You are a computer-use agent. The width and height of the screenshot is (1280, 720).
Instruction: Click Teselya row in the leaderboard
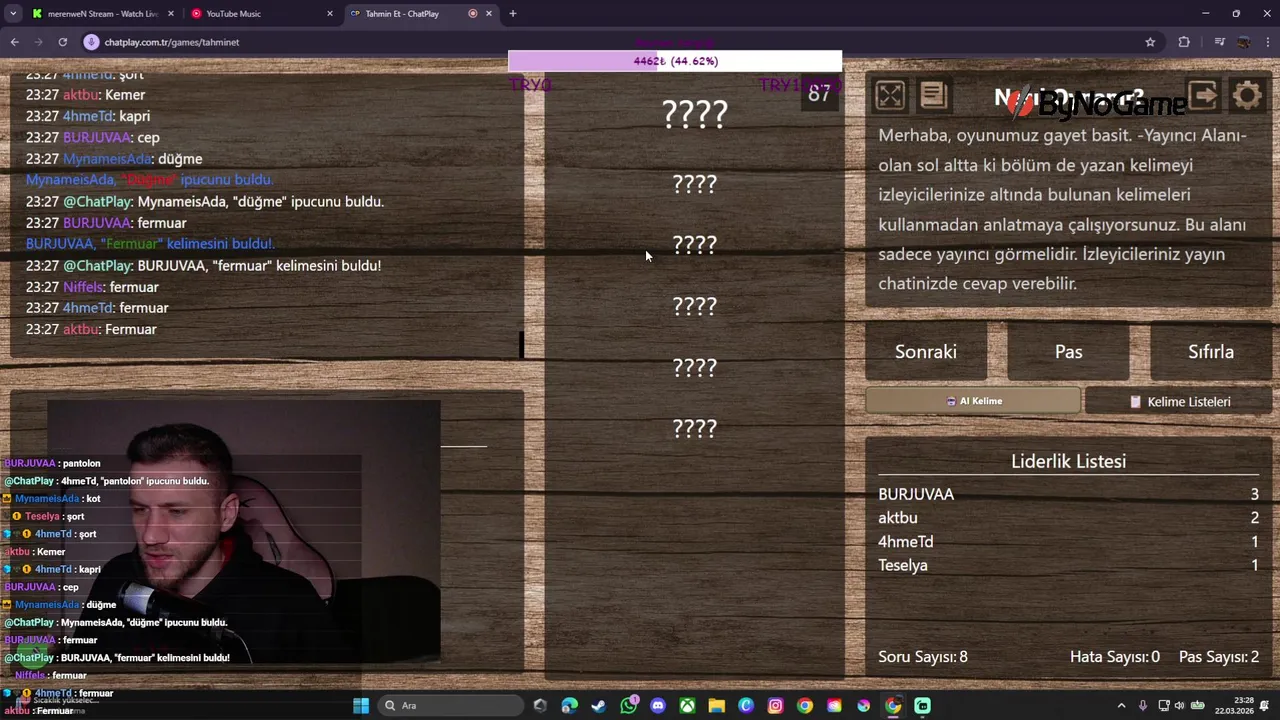point(1068,565)
